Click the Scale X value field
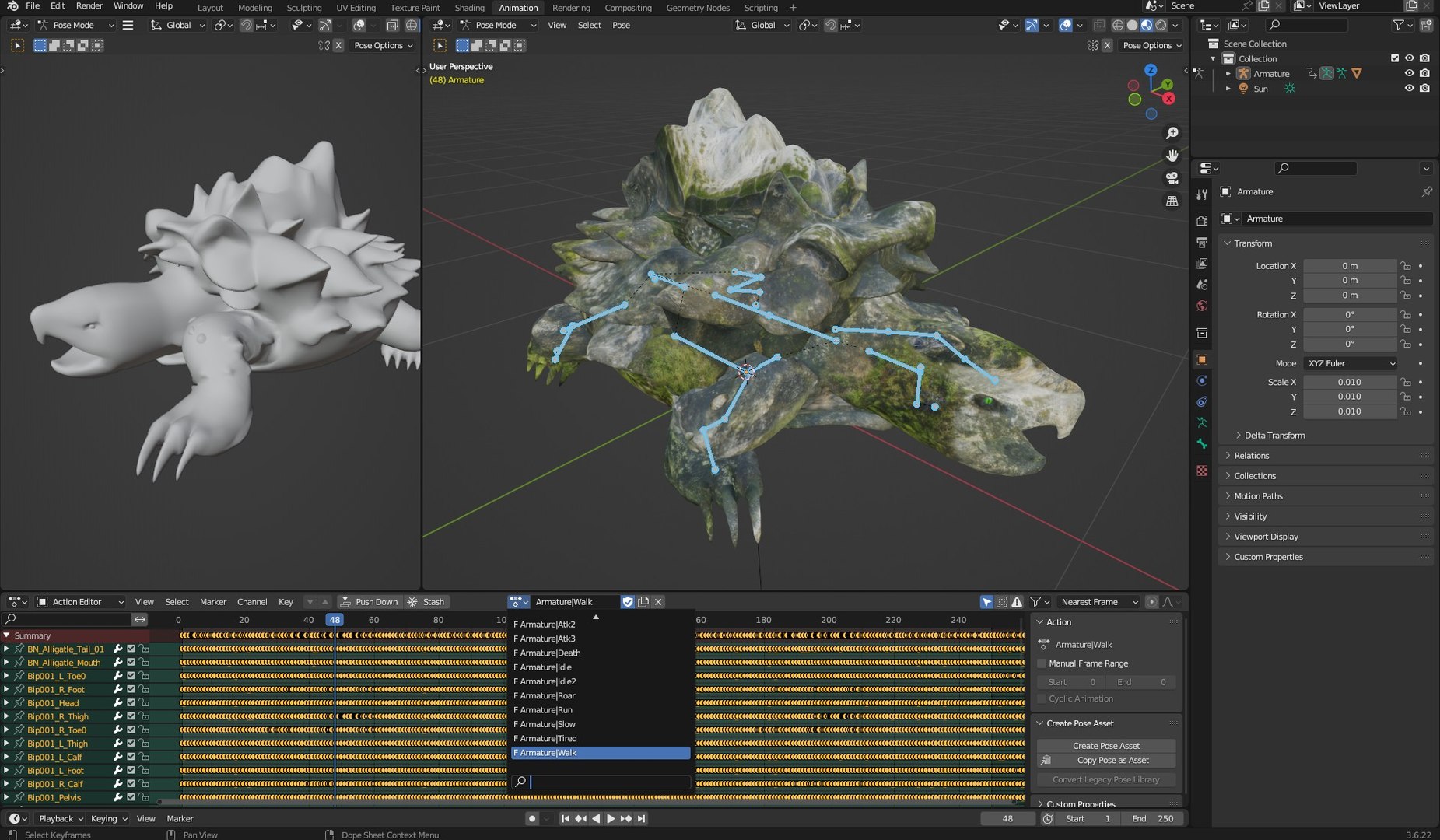This screenshot has height=840, width=1440. 1350,382
